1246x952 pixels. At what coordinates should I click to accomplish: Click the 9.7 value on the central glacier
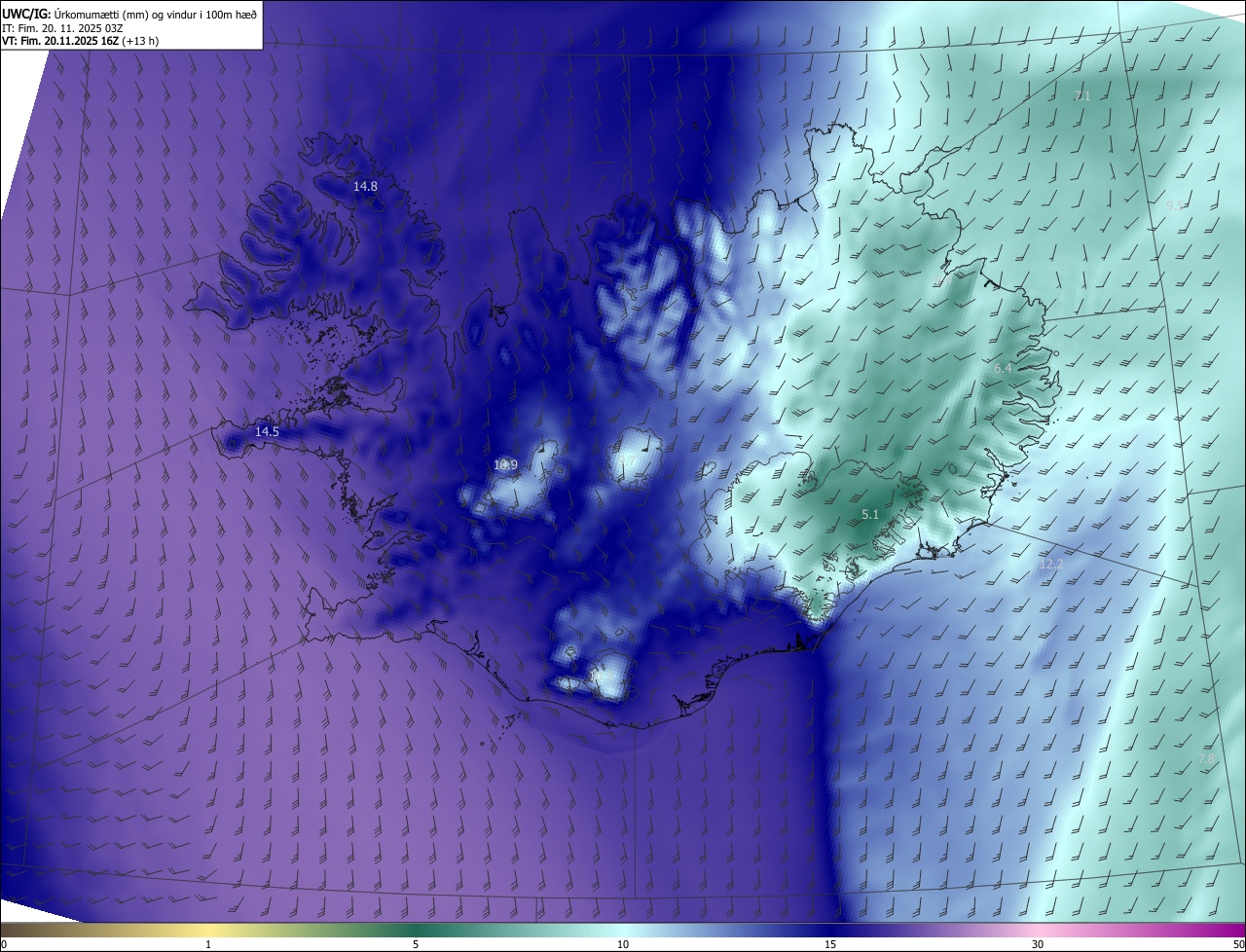tap(628, 461)
